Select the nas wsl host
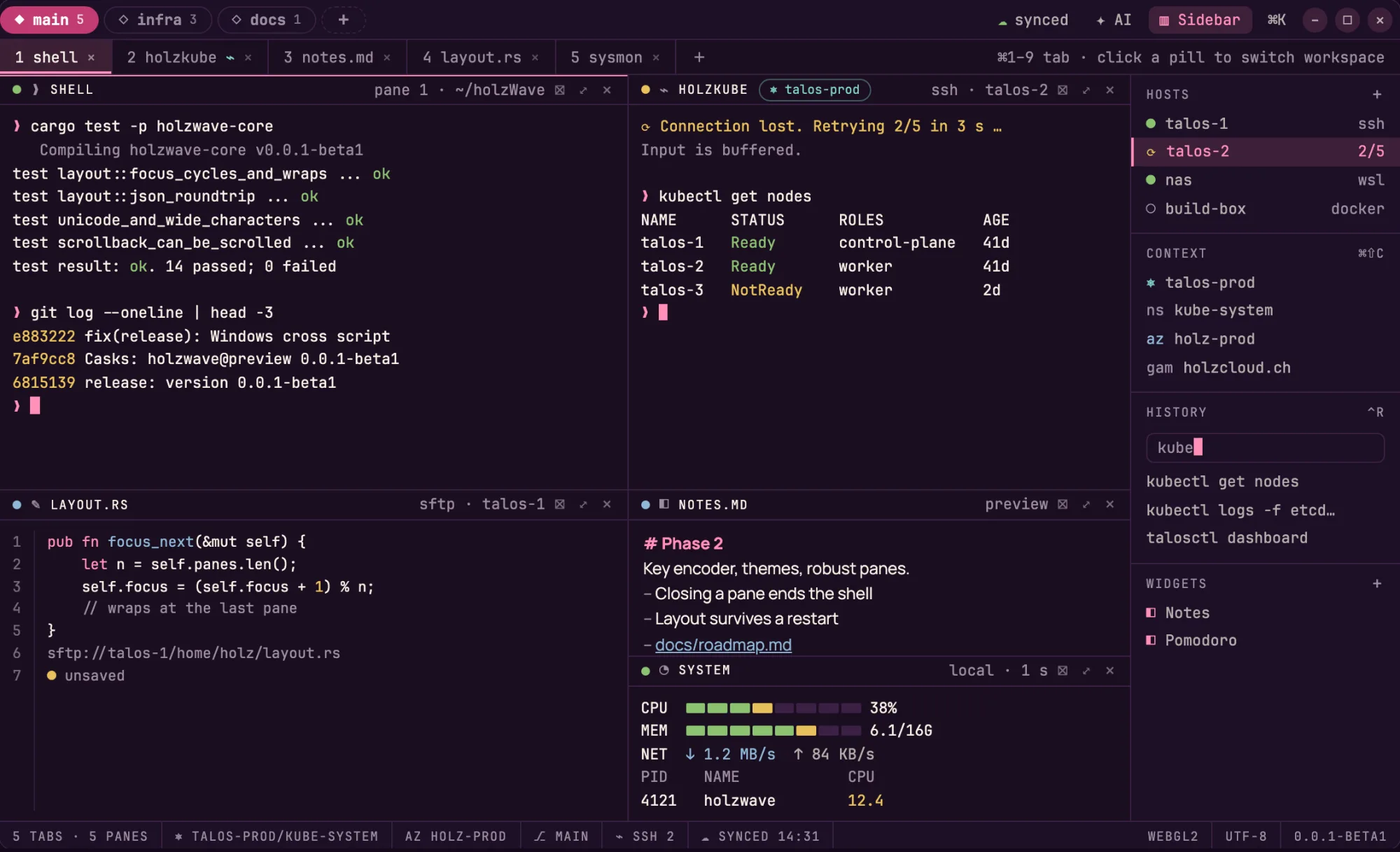The height and width of the screenshot is (852, 1400). pyautogui.click(x=1266, y=180)
